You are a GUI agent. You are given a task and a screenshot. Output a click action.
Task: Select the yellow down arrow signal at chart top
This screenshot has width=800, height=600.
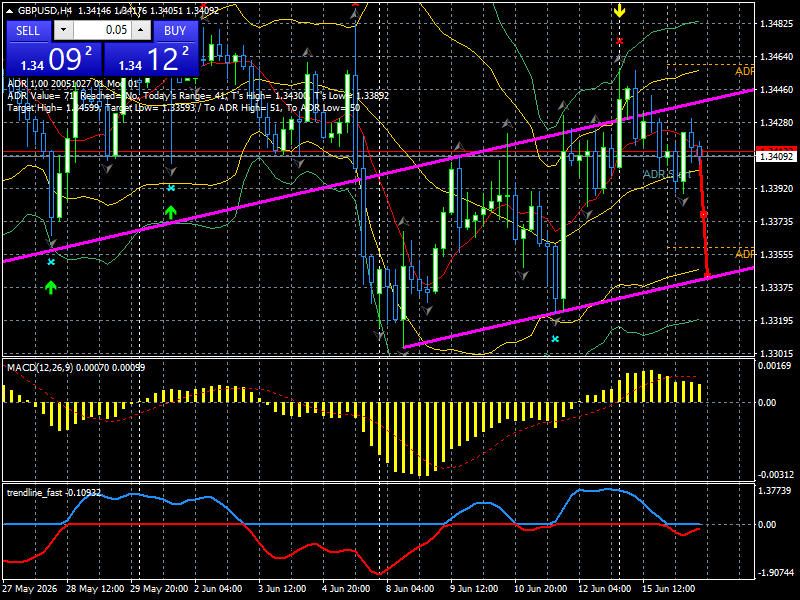coord(619,10)
